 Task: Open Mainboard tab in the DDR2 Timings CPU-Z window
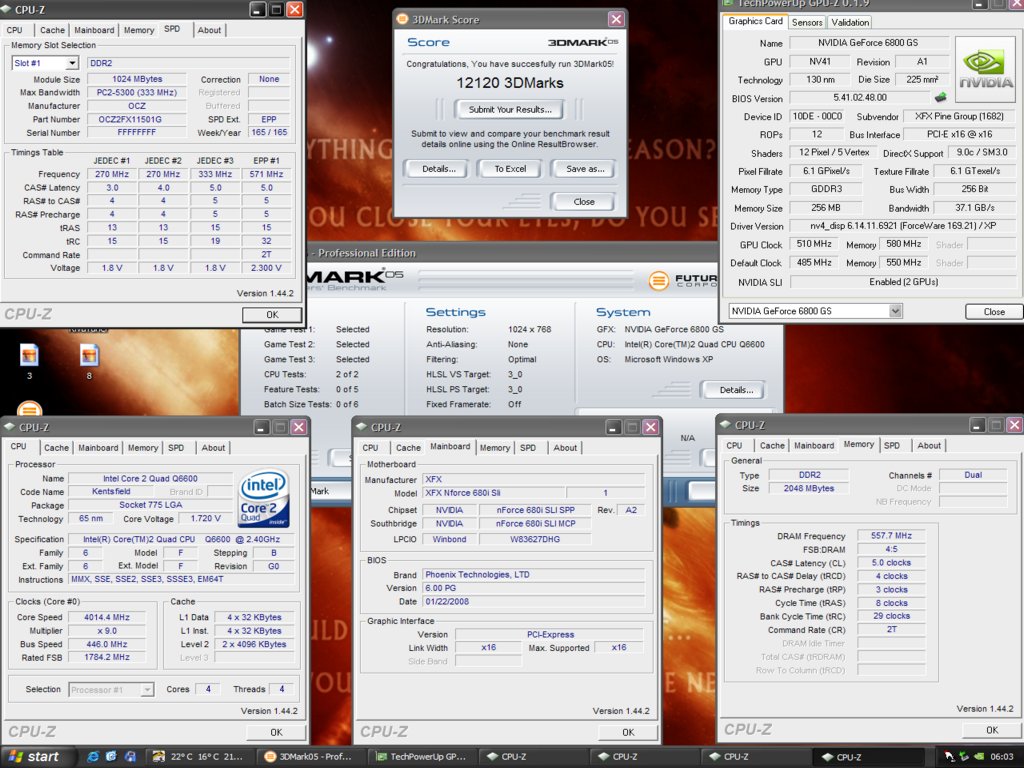click(814, 445)
